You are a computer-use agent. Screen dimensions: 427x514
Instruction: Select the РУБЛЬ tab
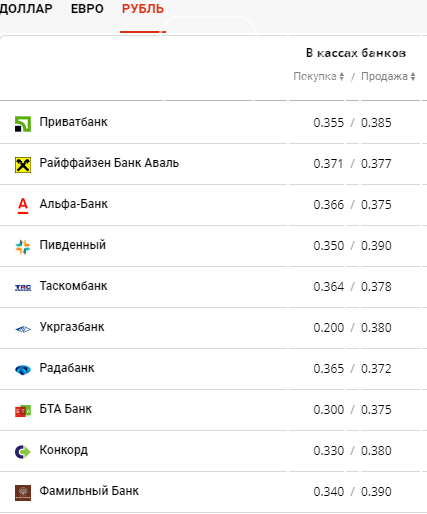143,9
